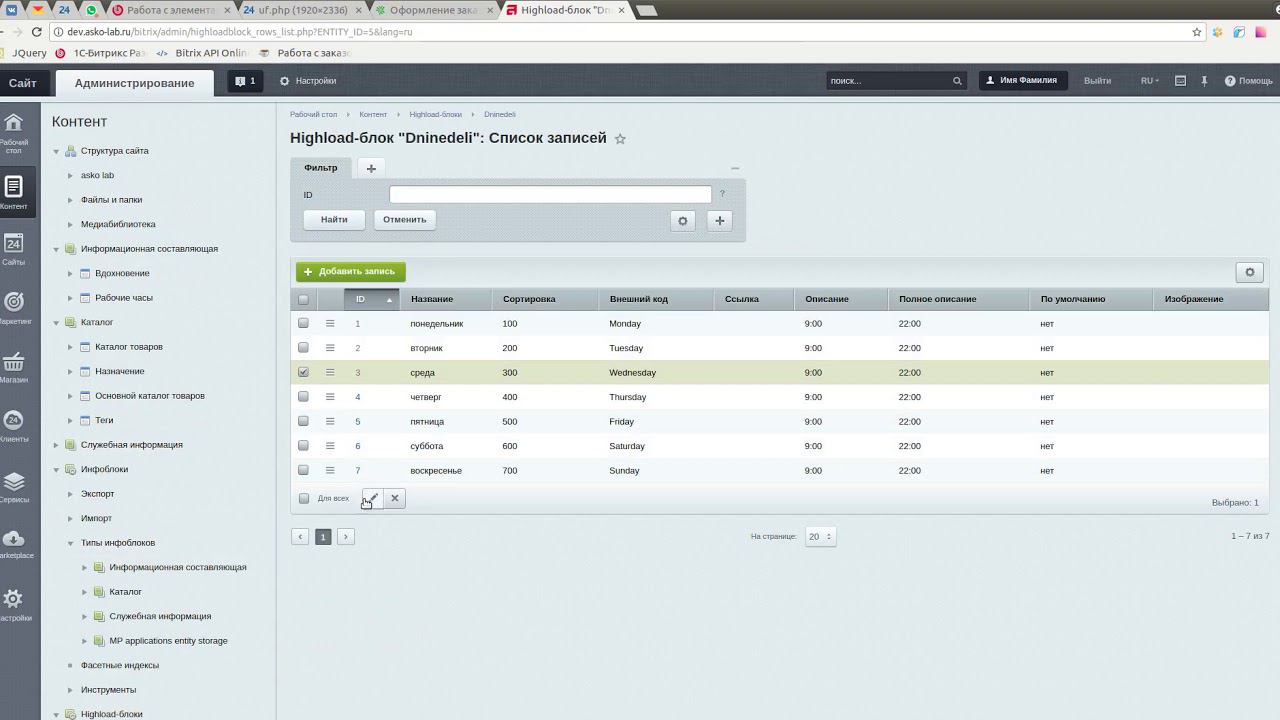
Task: Open the per-page count dropdown
Action: click(x=820, y=537)
